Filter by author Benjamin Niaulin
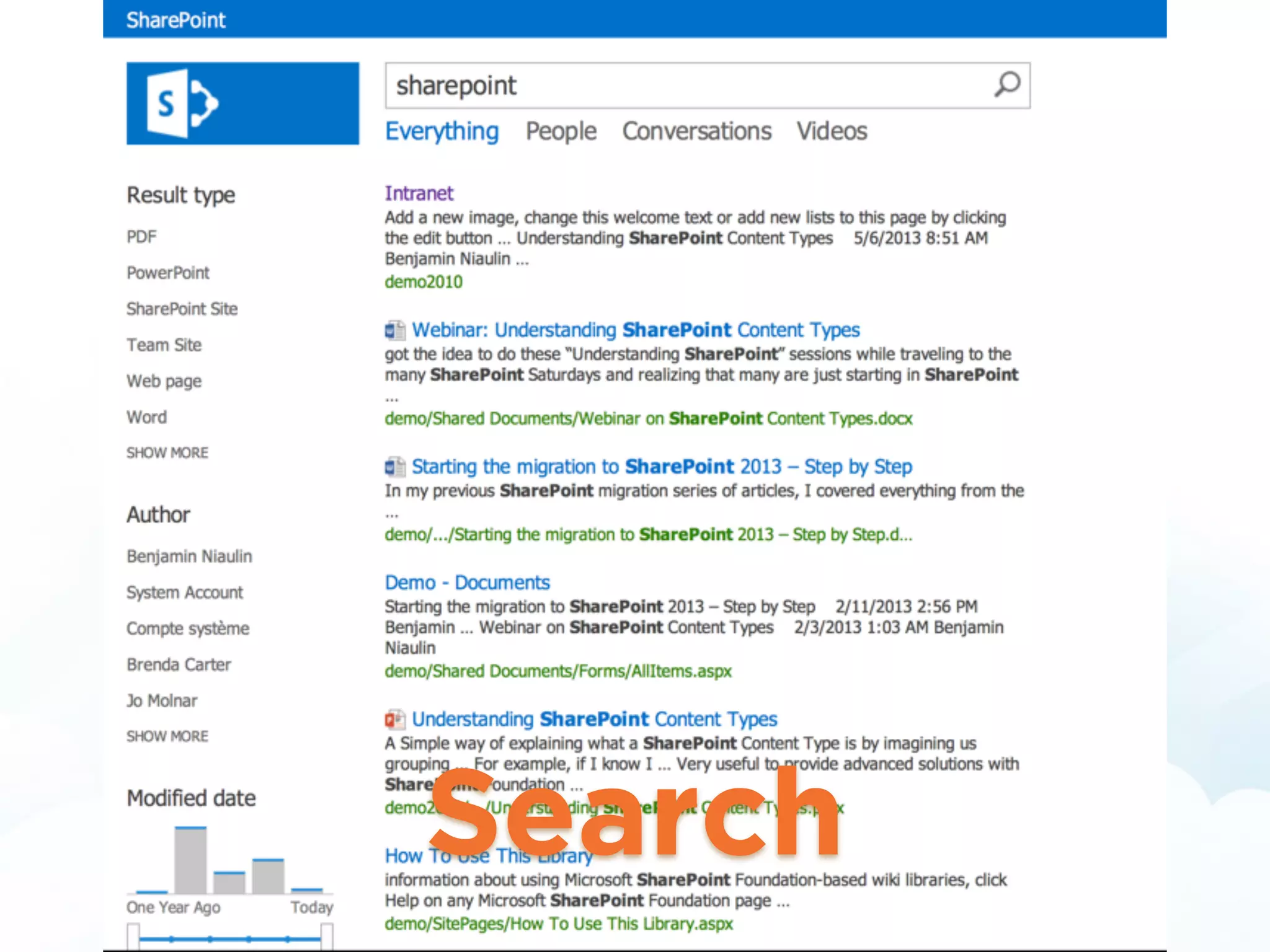 189,557
